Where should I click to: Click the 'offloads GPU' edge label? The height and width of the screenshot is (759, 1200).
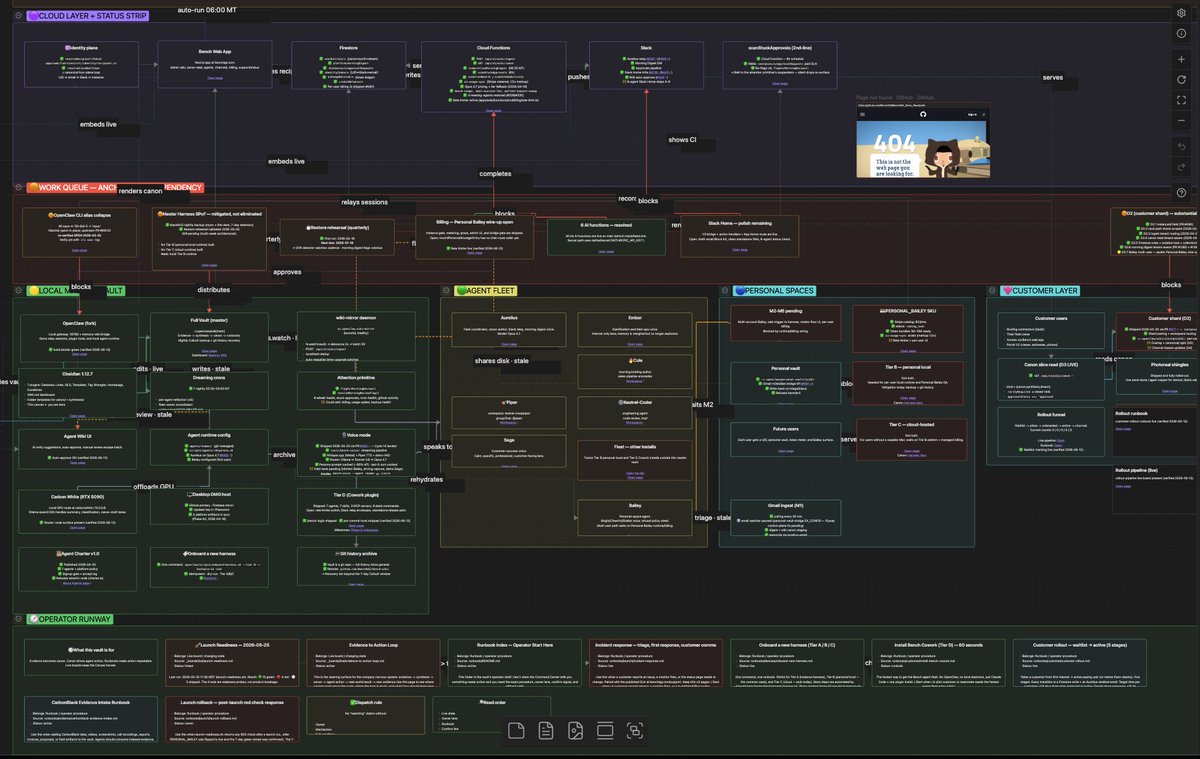point(153,487)
